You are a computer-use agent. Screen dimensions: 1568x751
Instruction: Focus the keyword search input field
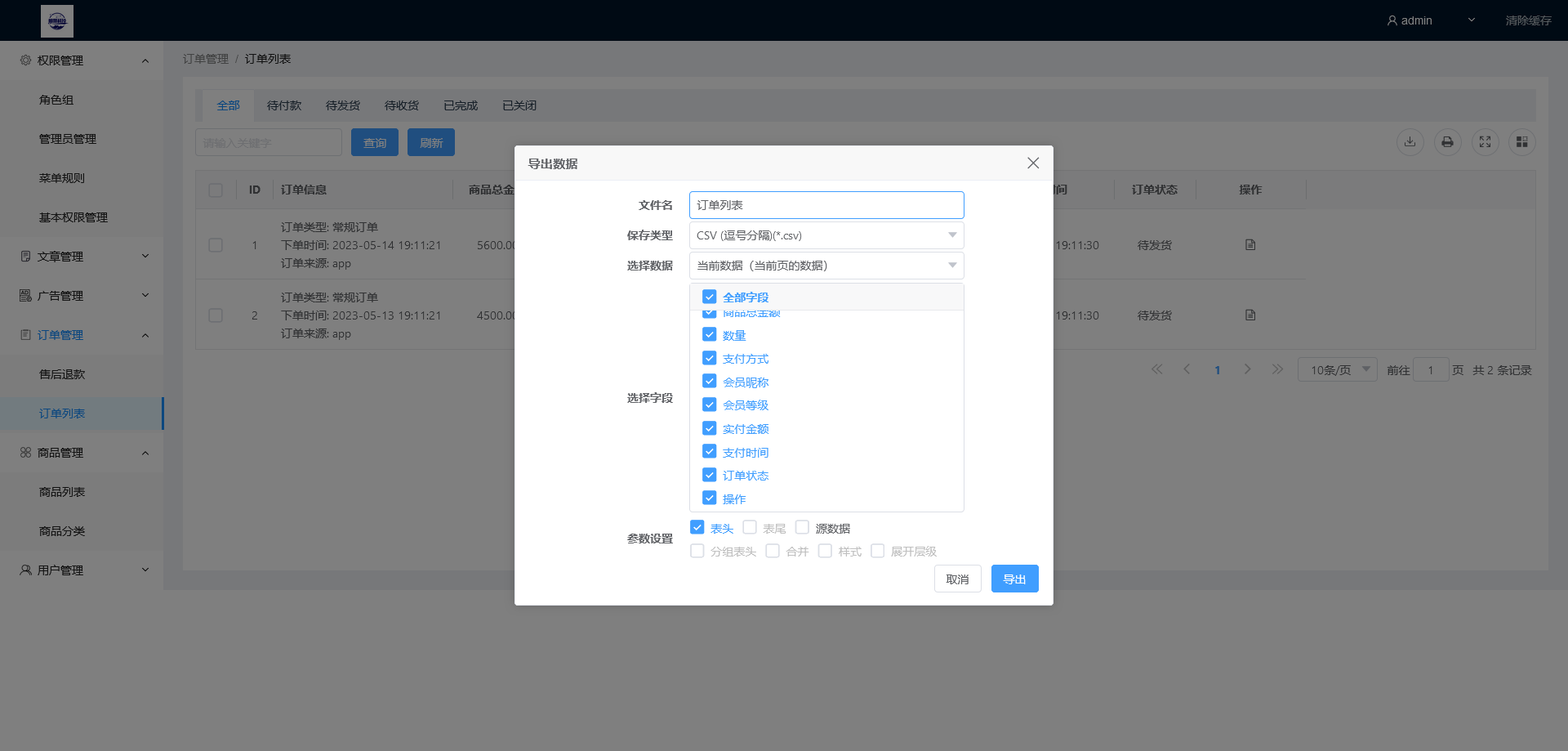[269, 142]
